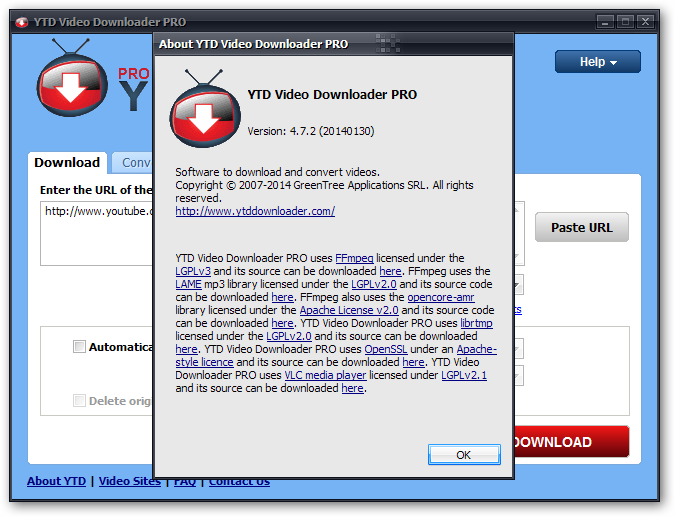Open LGPLv2.0 link after LAME mp3 library

coord(374,284)
